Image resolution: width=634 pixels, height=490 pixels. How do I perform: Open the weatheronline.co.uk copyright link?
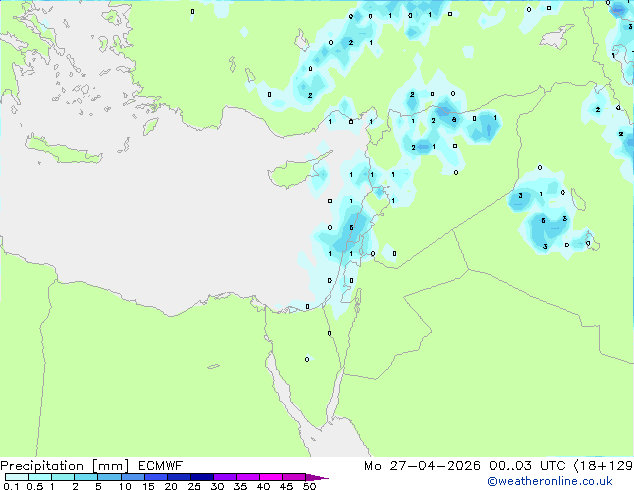pyautogui.click(x=550, y=481)
